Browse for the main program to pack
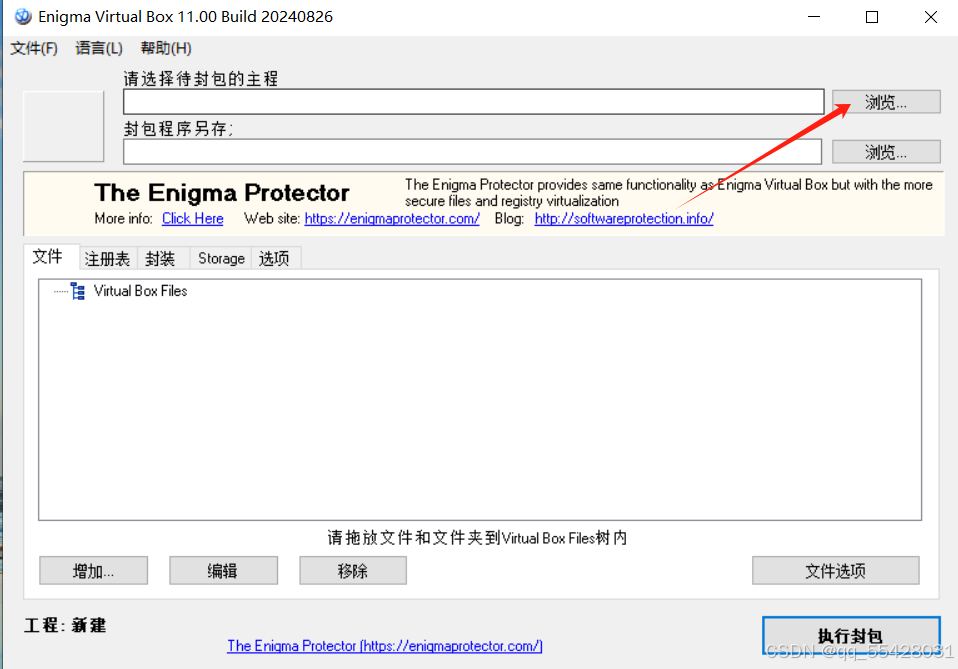The width and height of the screenshot is (958, 669). tap(886, 102)
